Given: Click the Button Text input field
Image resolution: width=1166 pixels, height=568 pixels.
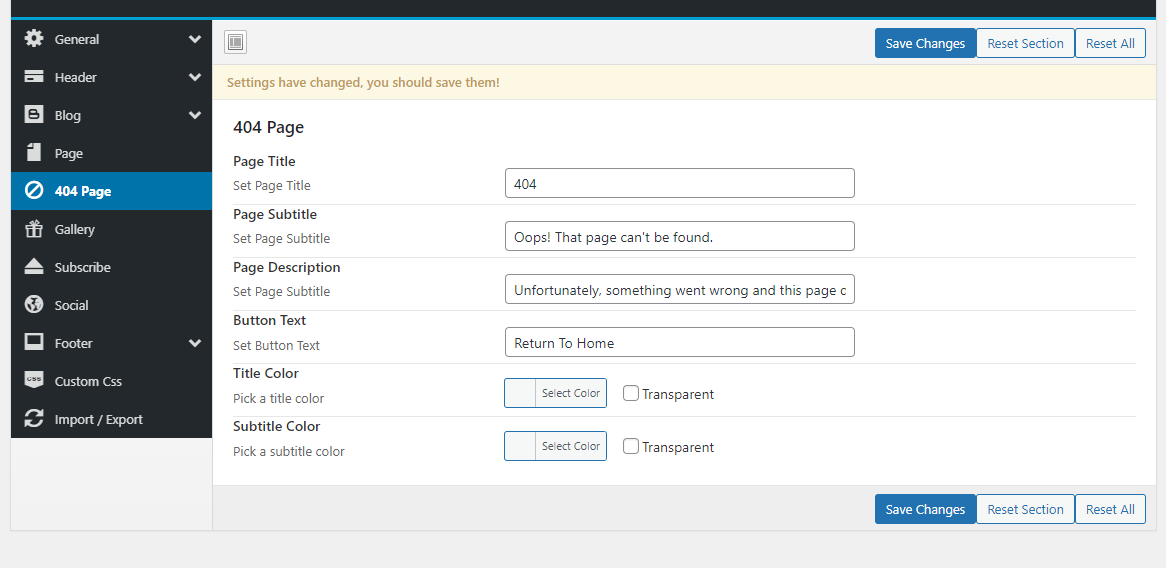Looking at the screenshot, I should pos(680,342).
